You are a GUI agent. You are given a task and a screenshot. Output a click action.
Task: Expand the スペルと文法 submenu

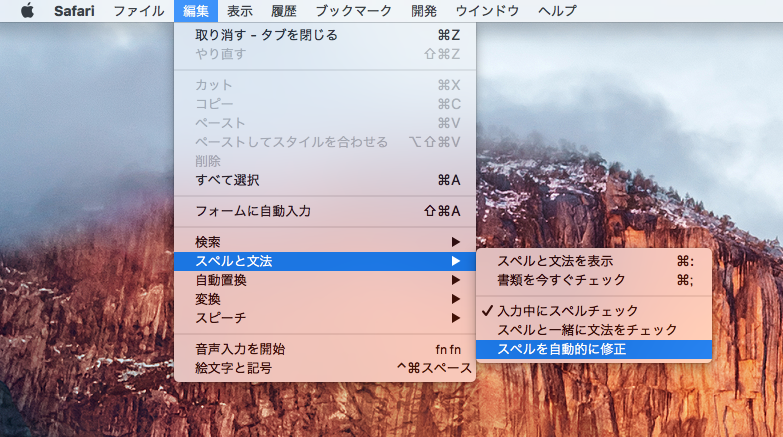pyautogui.click(x=325, y=261)
